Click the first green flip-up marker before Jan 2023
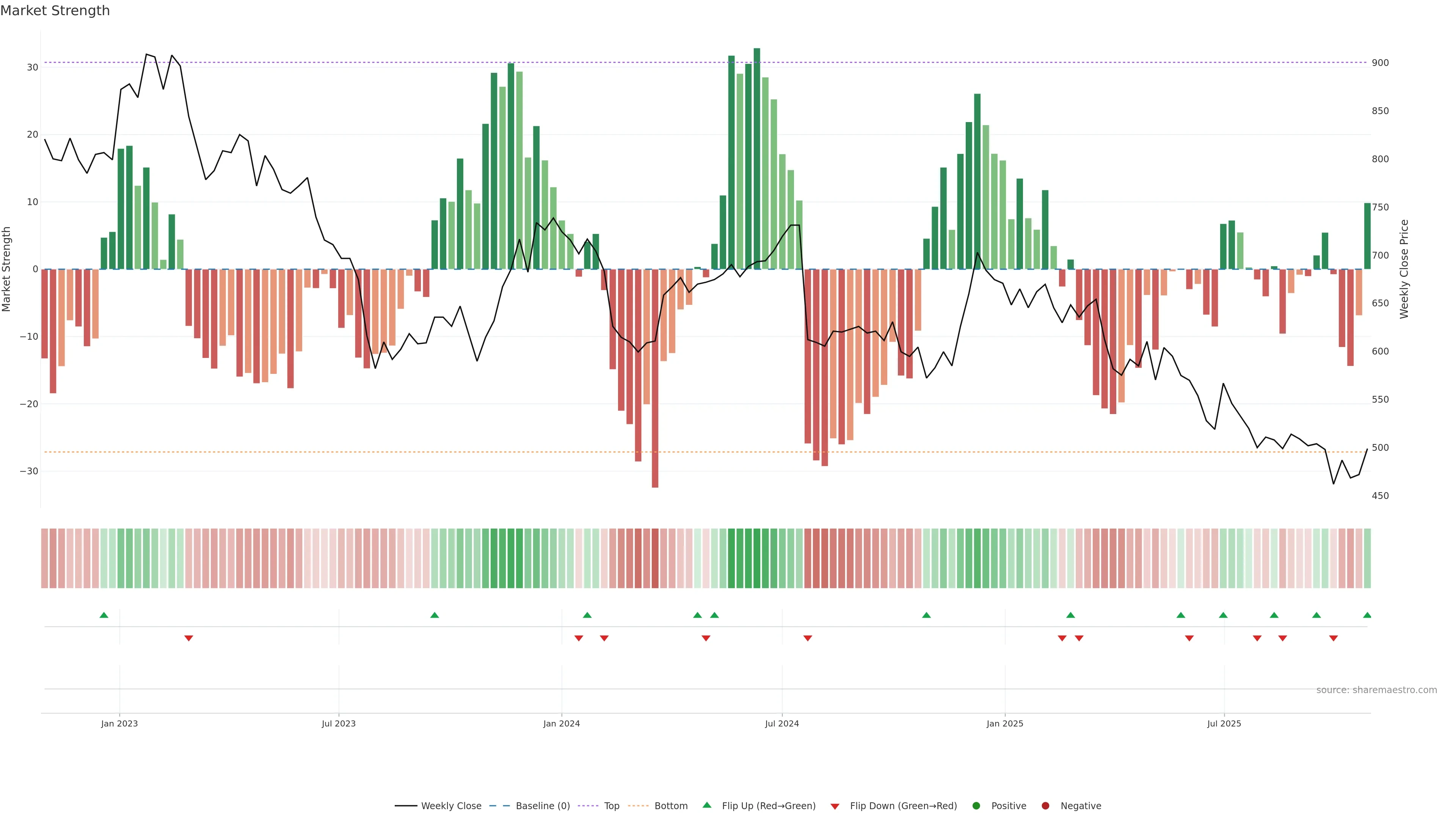This screenshot has width=1456, height=819. (x=104, y=615)
